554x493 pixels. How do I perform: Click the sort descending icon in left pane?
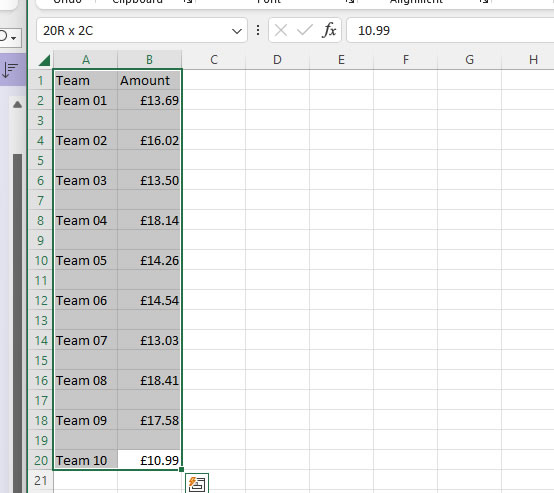pos(10,70)
